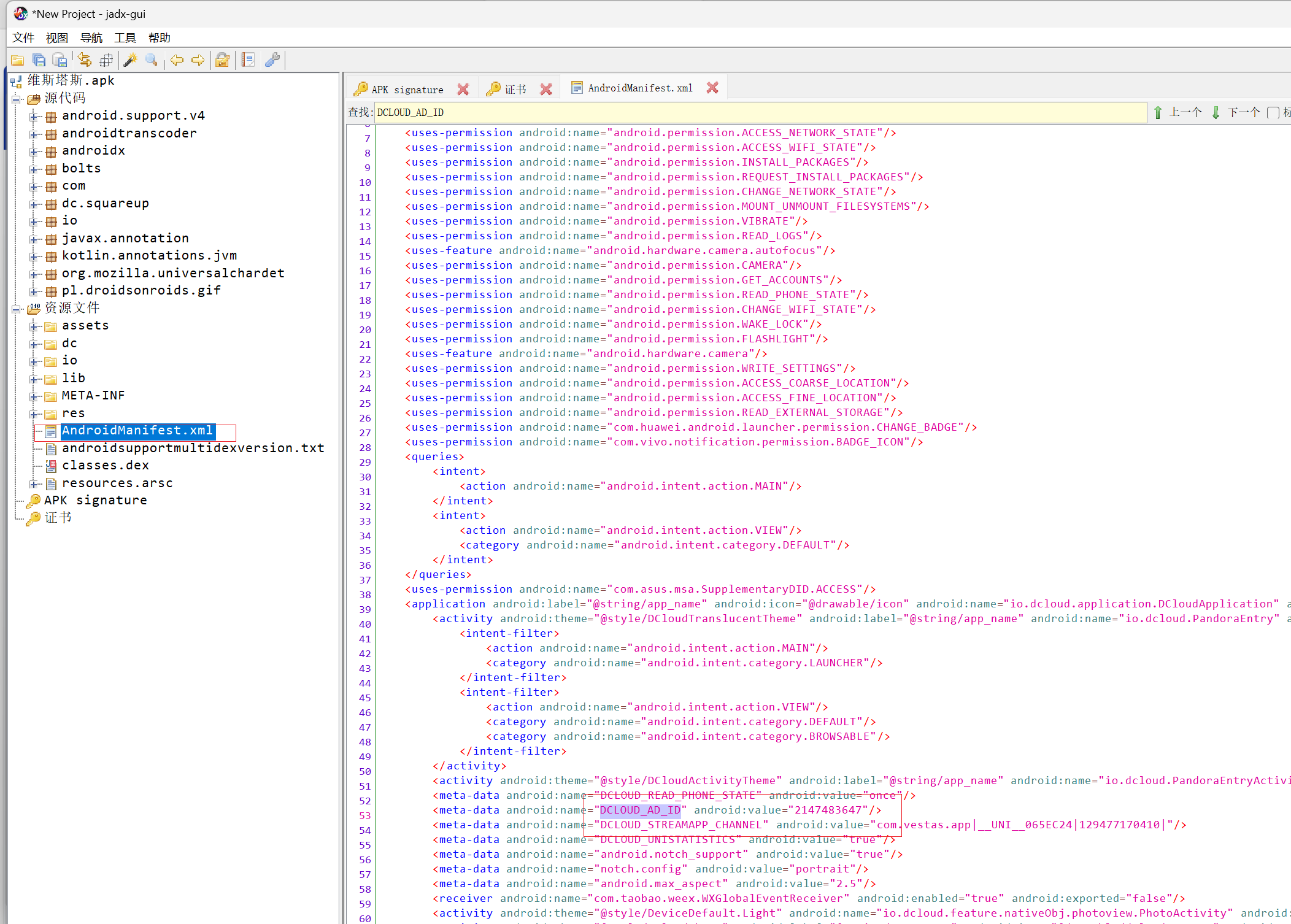Expand the META-INF folder

33,396
